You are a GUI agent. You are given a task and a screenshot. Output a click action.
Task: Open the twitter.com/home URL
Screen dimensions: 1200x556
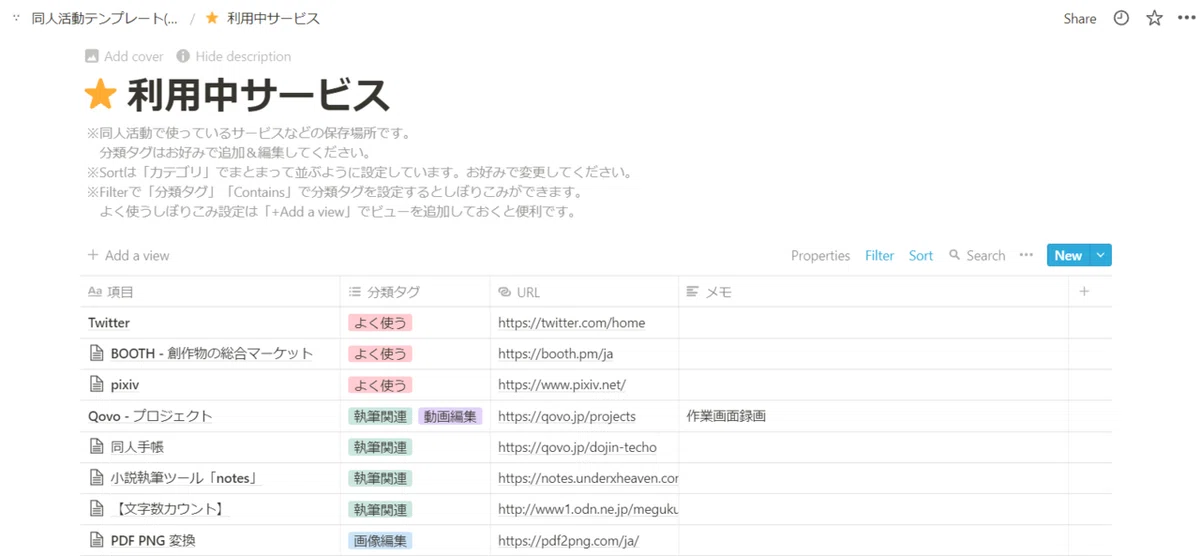(571, 323)
